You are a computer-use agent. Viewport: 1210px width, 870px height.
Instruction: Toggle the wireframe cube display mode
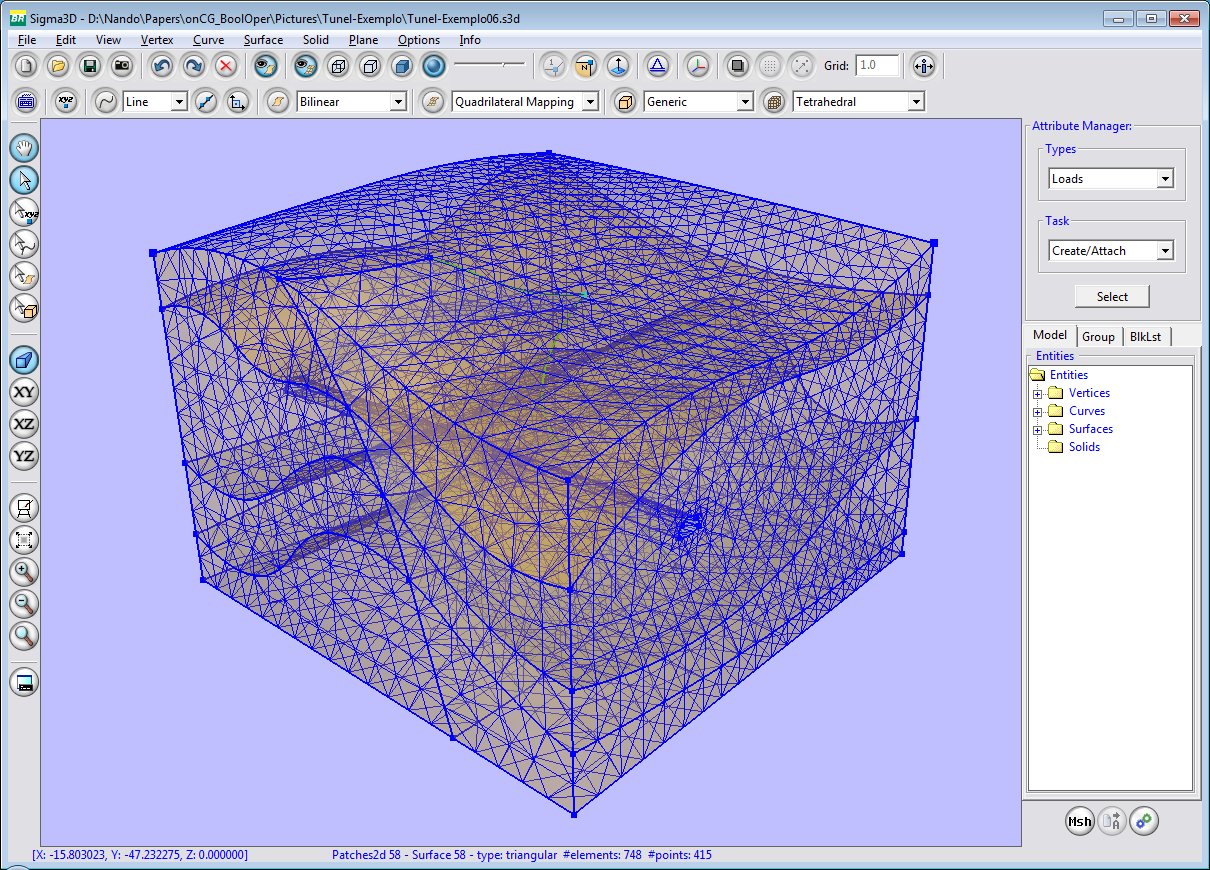pyautogui.click(x=338, y=66)
